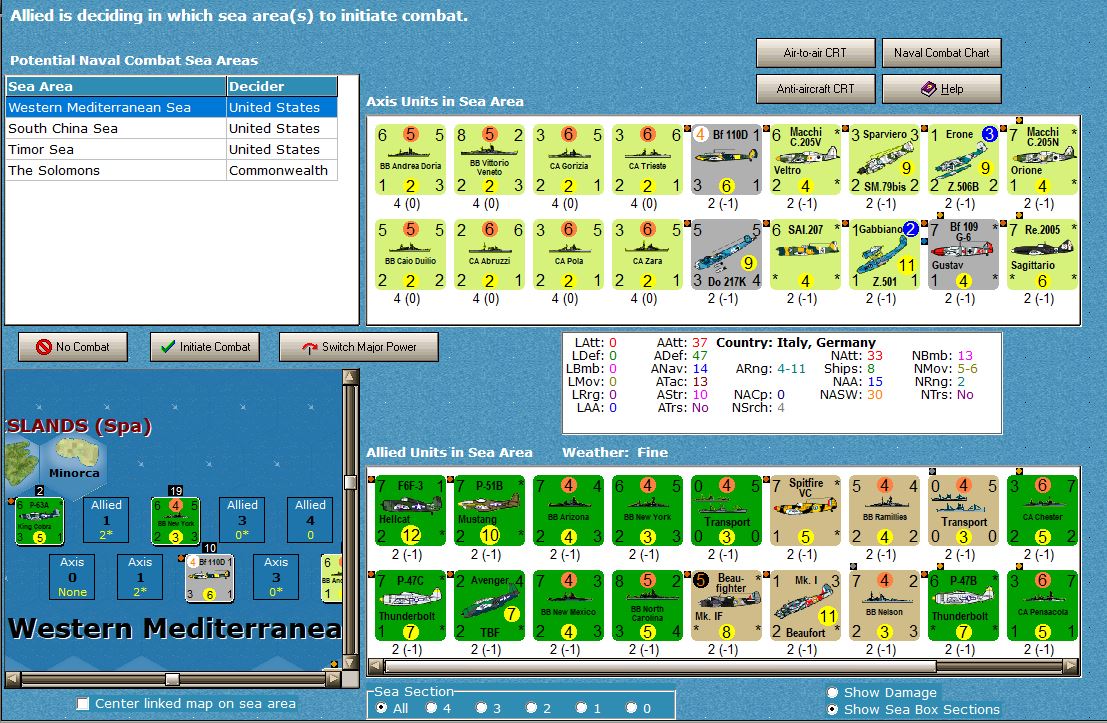Click Switch Major Power button
Image resolution: width=1107 pixels, height=723 pixels.
359,347
